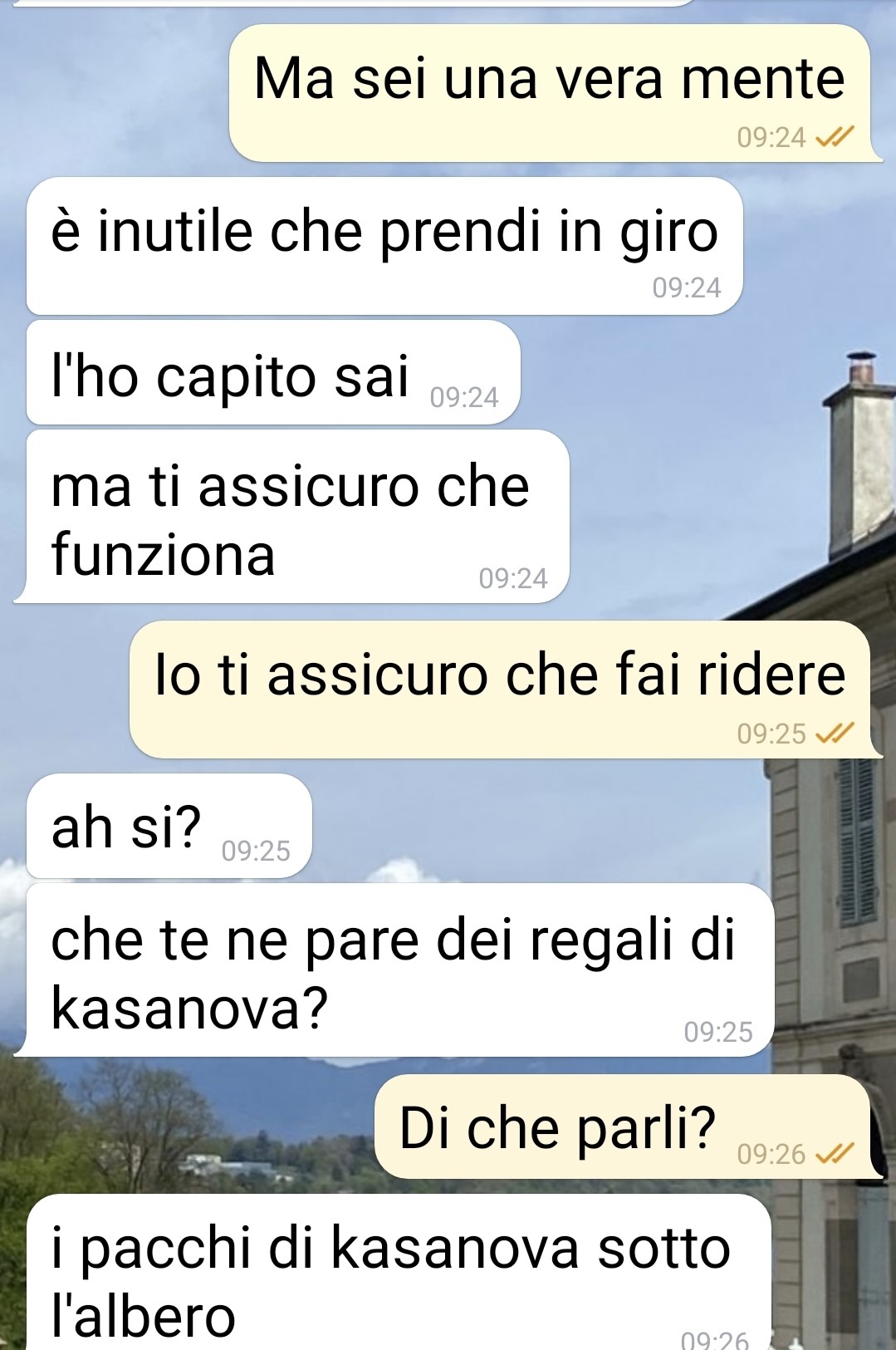Tap the 09:25 timestamp next to 'ah si?'
The width and height of the screenshot is (896, 1350).
coord(256,852)
